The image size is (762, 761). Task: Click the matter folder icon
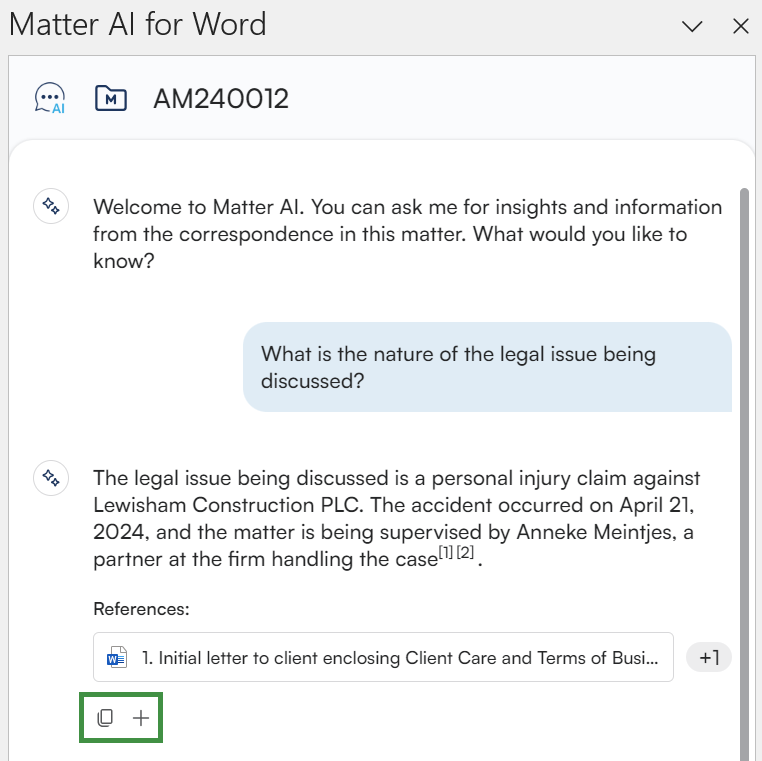110,98
